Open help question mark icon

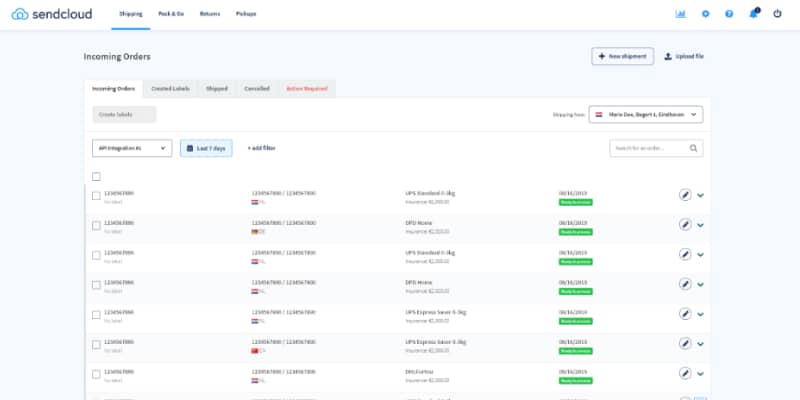click(x=729, y=14)
